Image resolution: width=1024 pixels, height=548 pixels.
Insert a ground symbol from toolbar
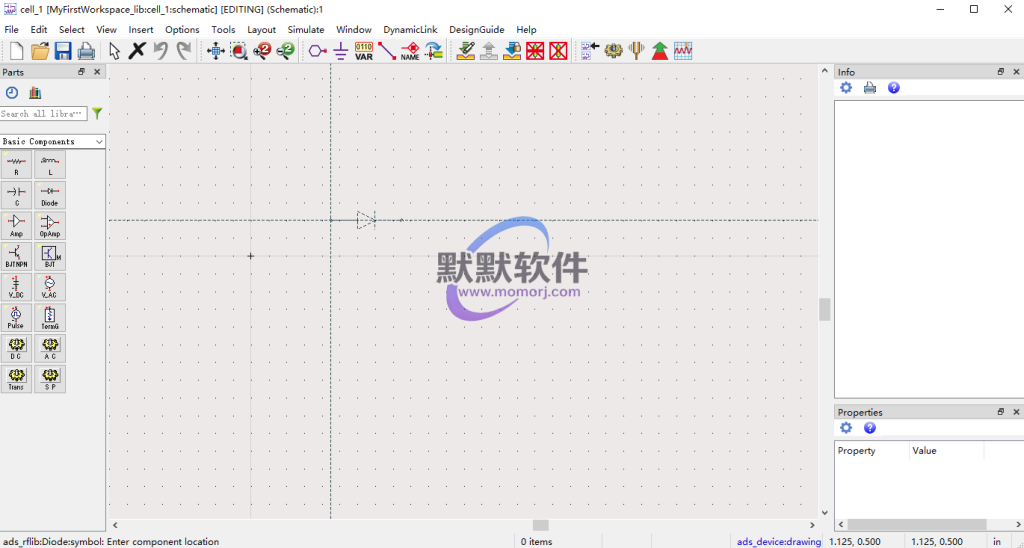pyautogui.click(x=341, y=50)
